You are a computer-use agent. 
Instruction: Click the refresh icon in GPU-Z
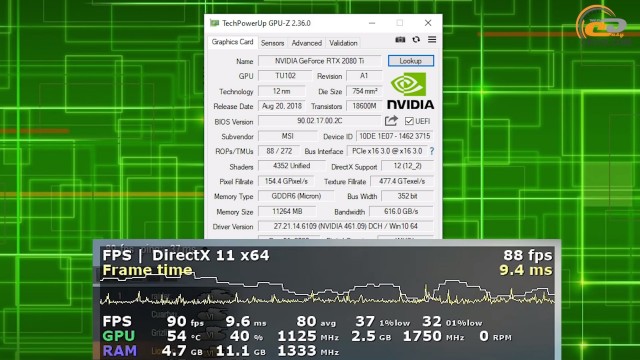click(416, 40)
